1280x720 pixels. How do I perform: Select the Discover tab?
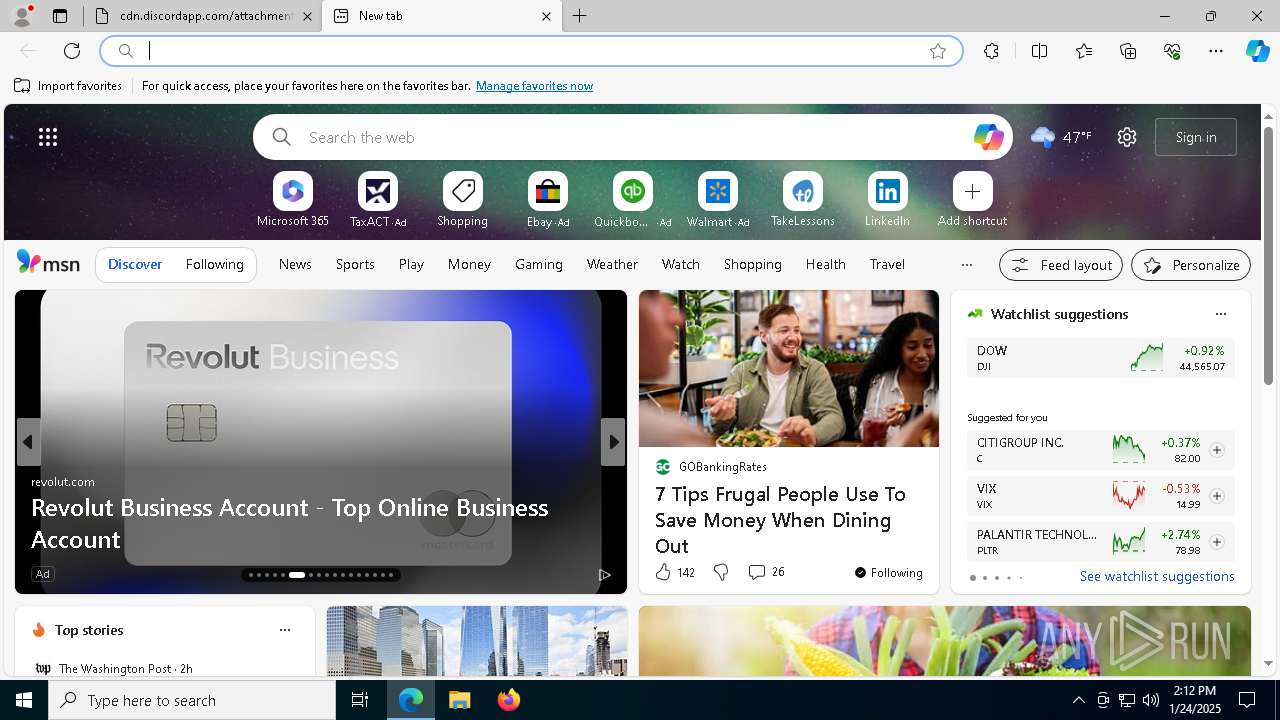click(135, 264)
